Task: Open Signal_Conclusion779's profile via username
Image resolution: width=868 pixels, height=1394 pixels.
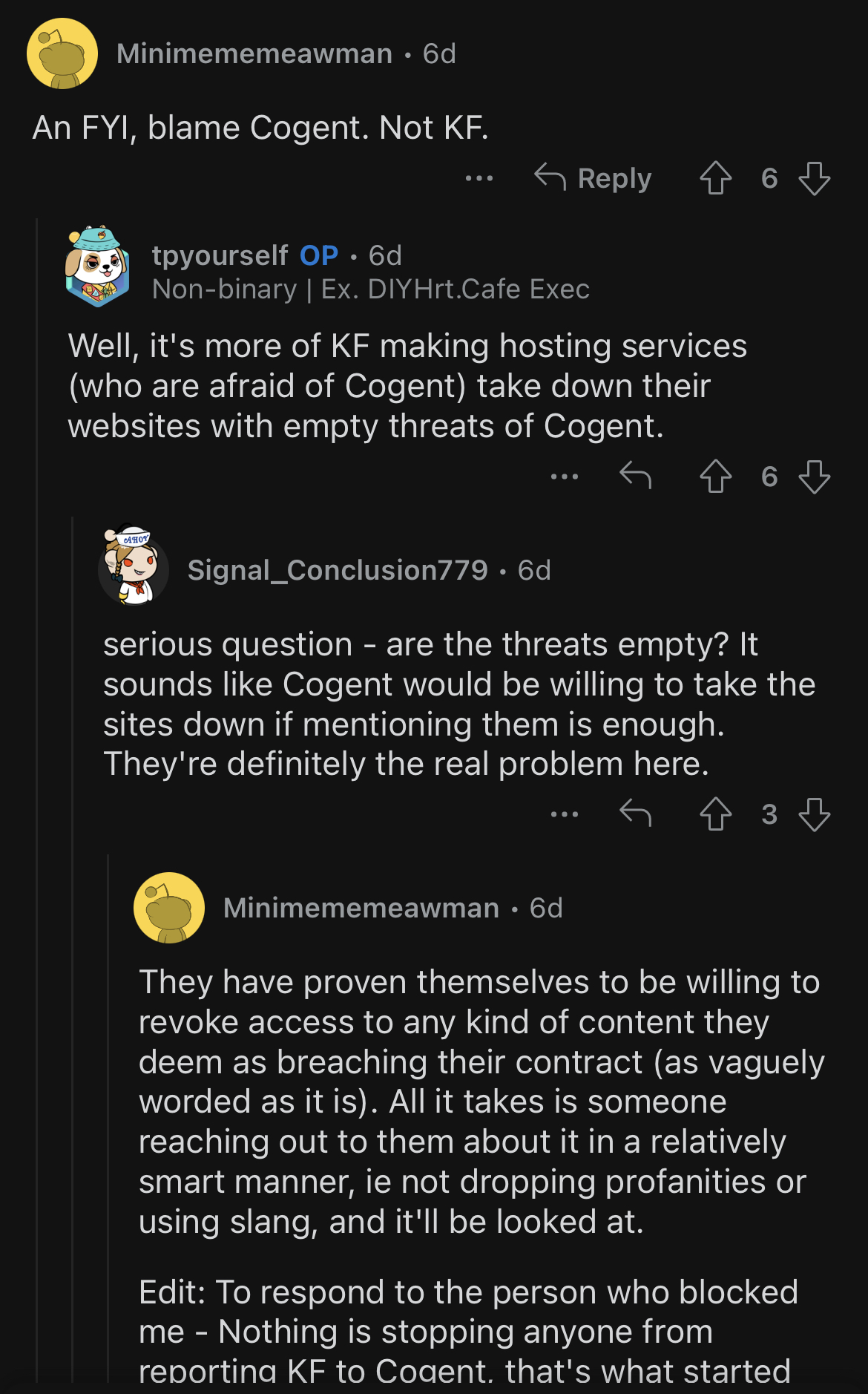Action: point(338,570)
